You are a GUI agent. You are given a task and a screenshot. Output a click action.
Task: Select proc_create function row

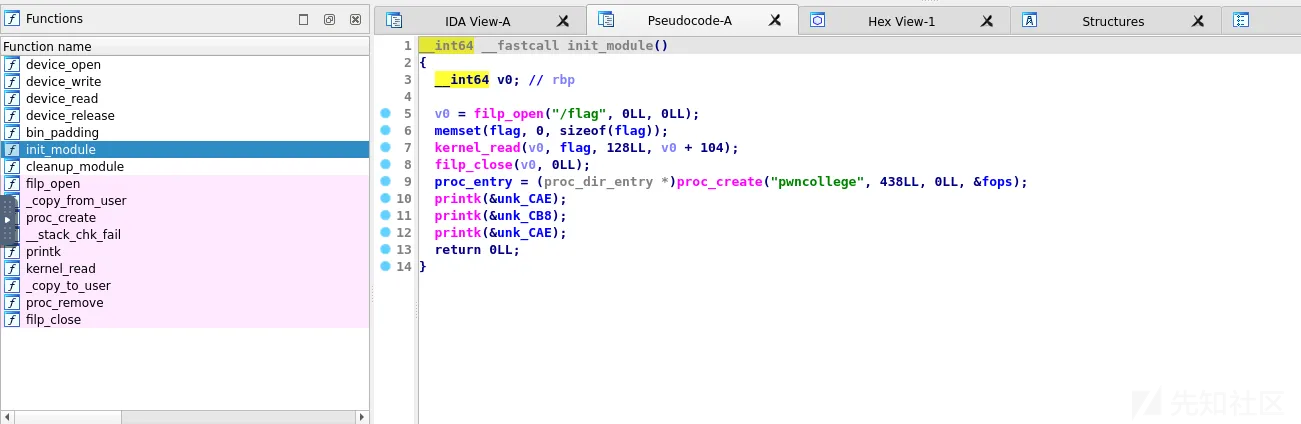coord(185,217)
